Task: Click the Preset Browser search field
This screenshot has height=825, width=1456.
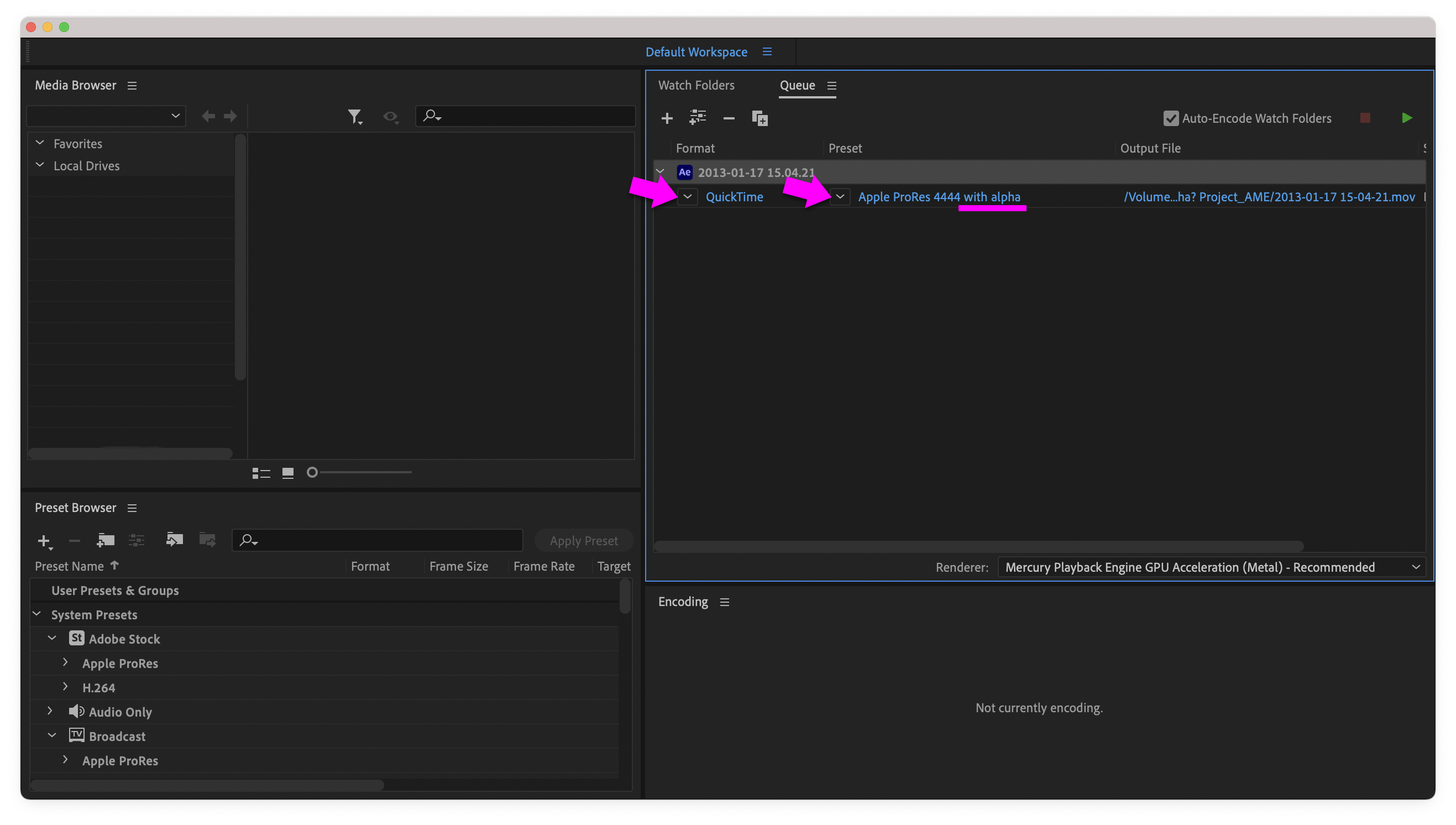Action: 376,540
